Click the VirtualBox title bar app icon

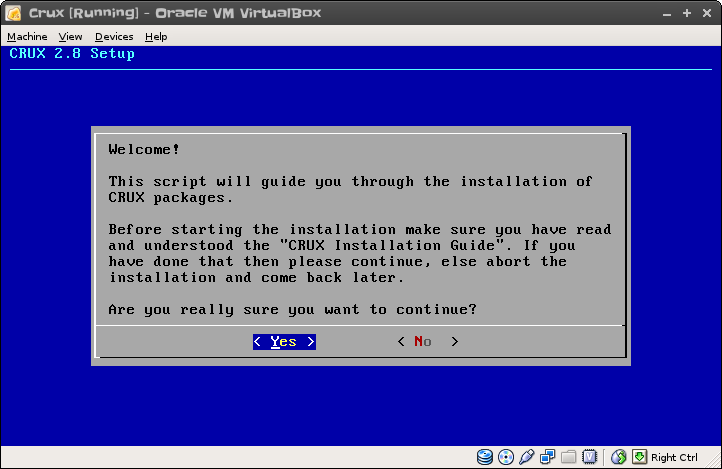(13, 13)
